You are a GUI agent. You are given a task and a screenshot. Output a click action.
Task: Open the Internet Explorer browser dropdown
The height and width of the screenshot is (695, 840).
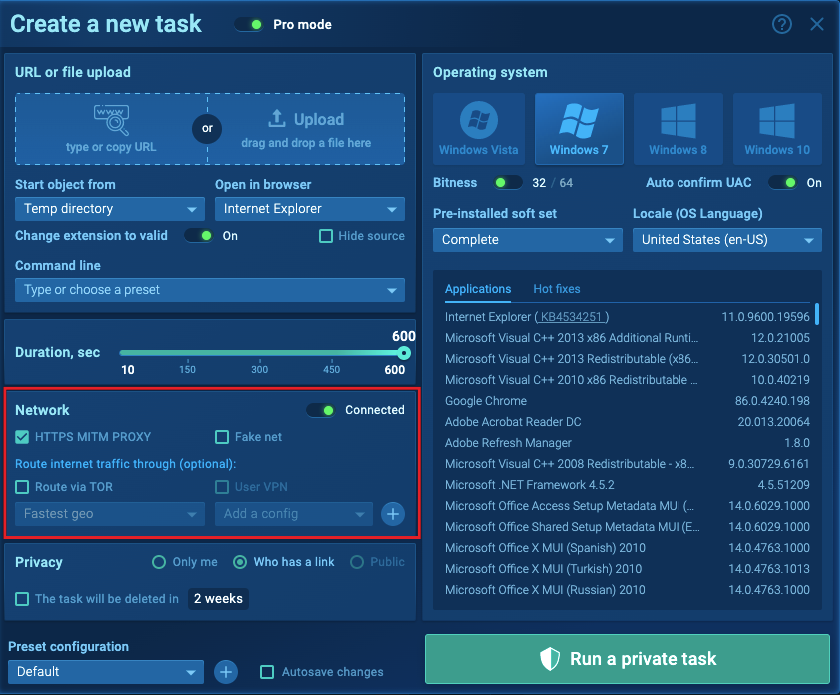[310, 209]
